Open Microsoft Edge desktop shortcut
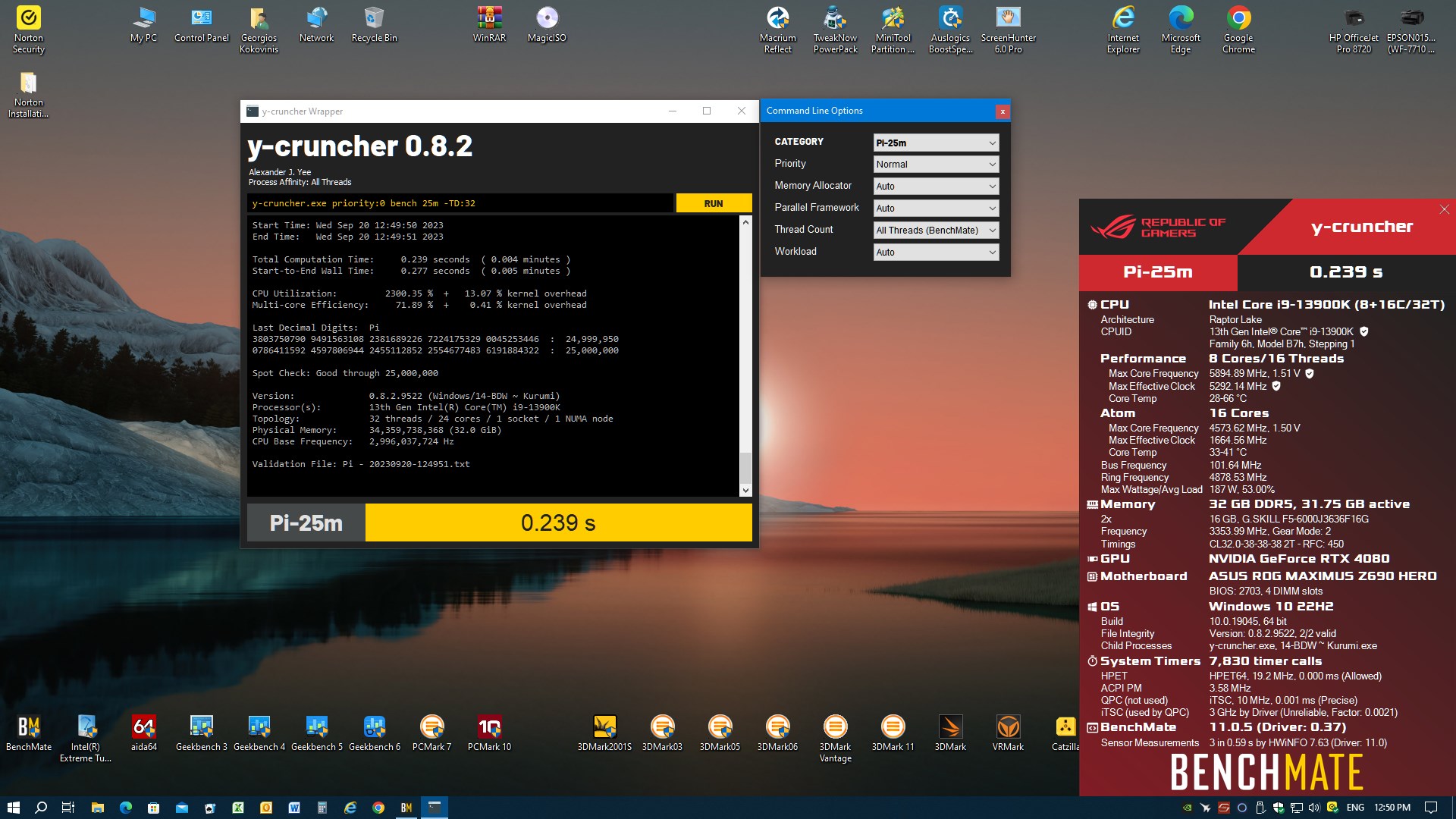This screenshot has height=819, width=1456. (1181, 30)
